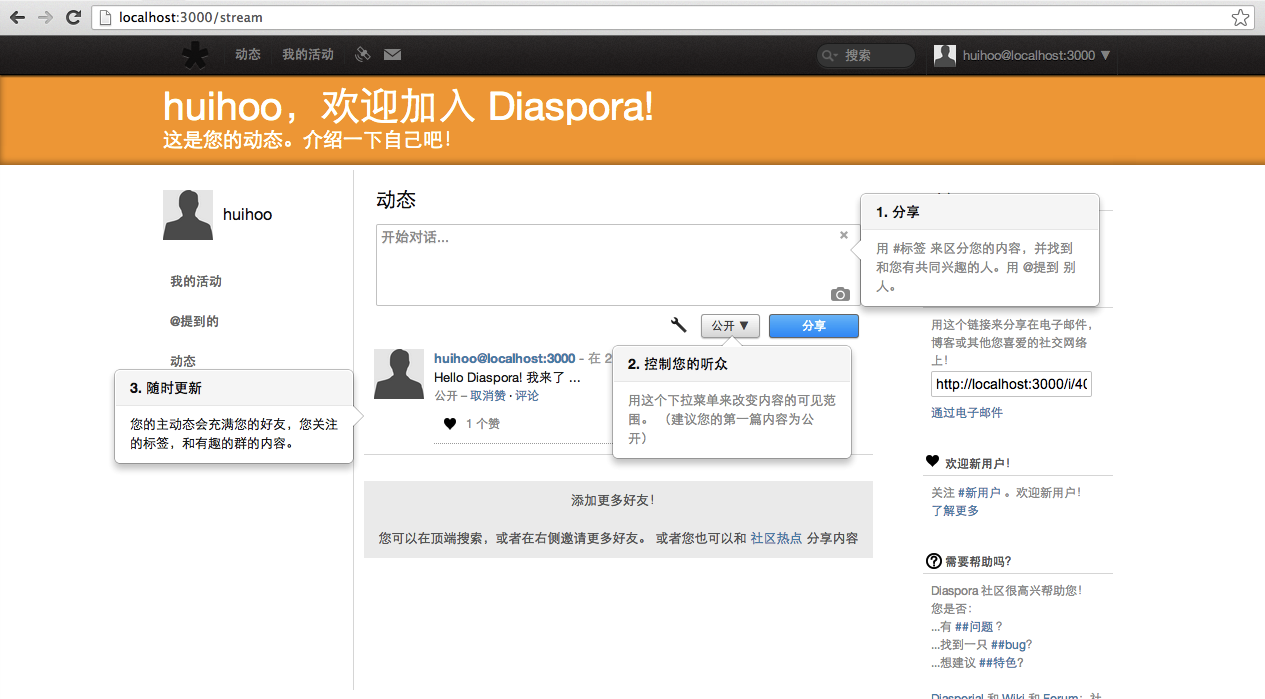Click the wrench services icon
Image resolution: width=1265 pixels, height=699 pixels.
pyautogui.click(x=678, y=325)
